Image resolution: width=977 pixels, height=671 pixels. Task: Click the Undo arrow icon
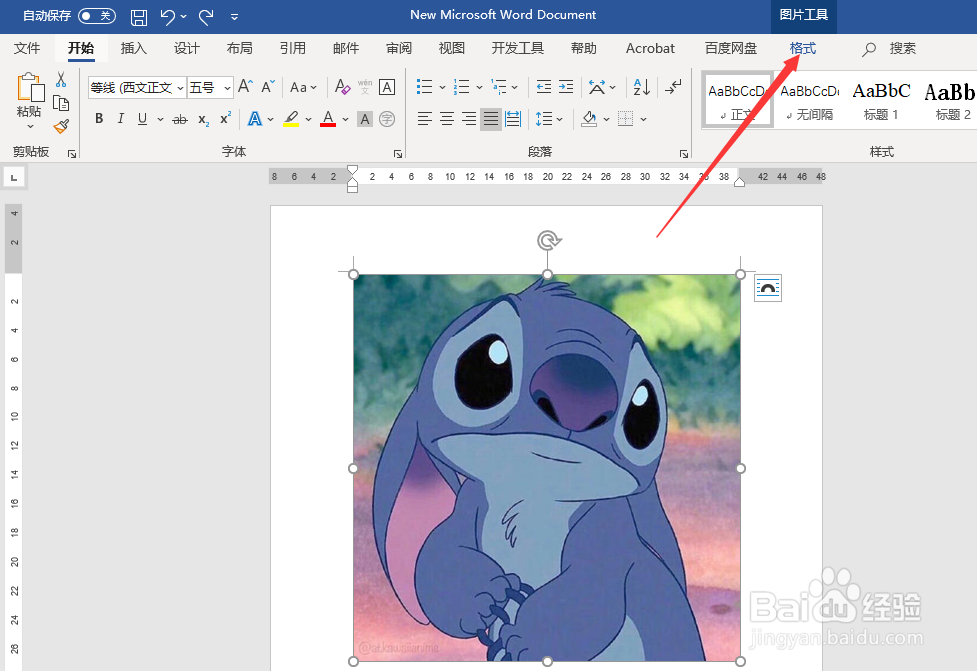point(168,17)
